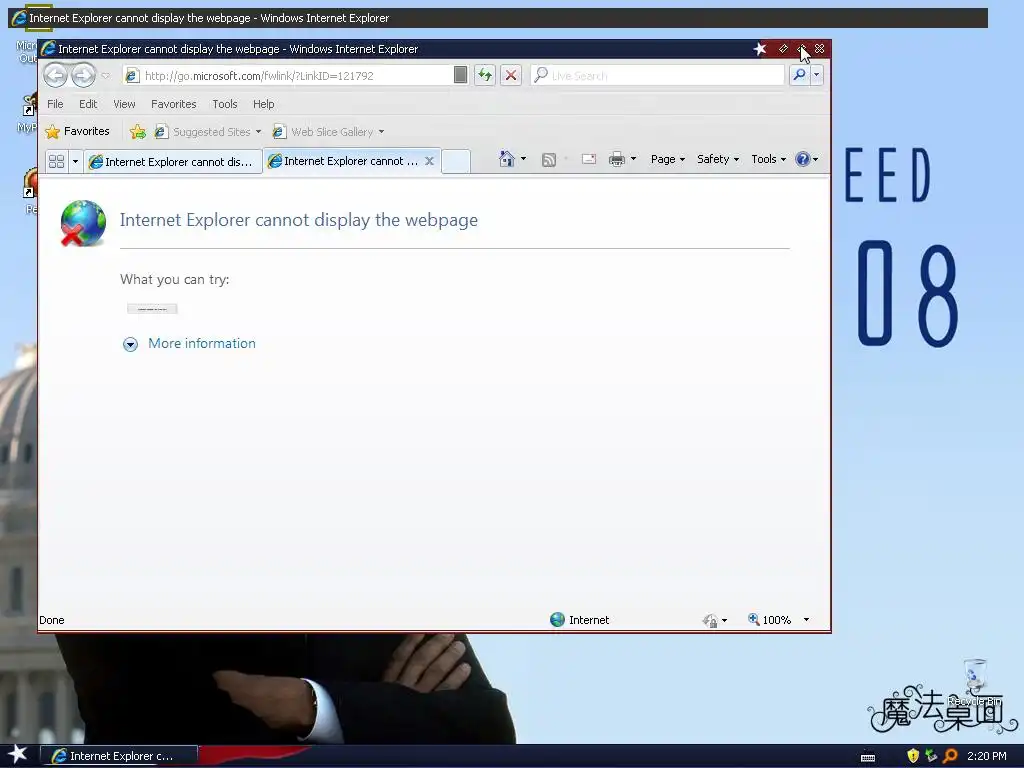1024x768 pixels.
Task: Open the Page command bar menu
Action: [x=667, y=159]
